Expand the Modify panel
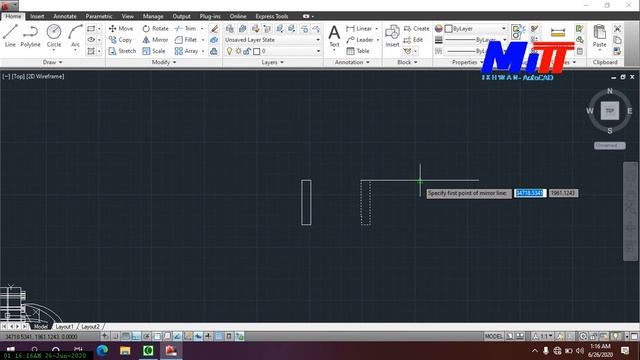 click(x=164, y=62)
